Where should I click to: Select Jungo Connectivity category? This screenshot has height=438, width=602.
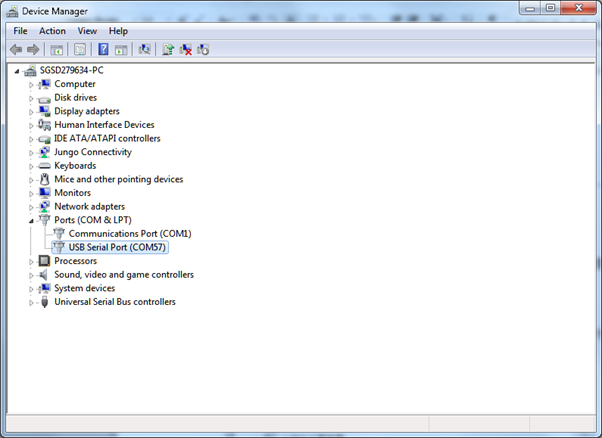[x=92, y=152]
